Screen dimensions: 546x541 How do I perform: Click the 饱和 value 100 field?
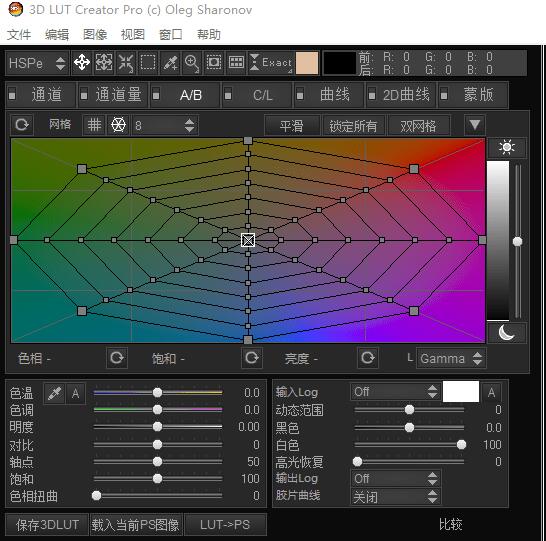[x=250, y=479]
